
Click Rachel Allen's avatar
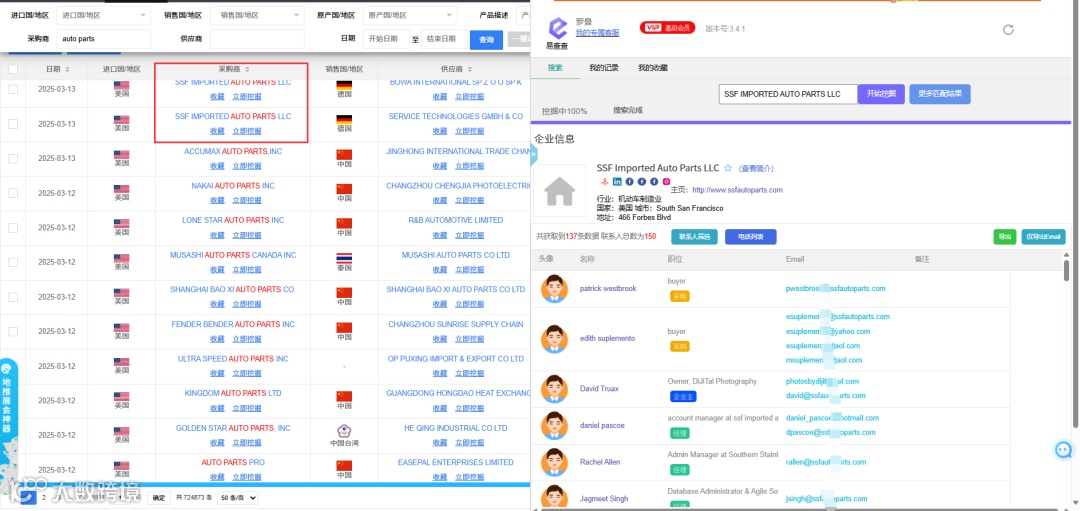(x=554, y=462)
